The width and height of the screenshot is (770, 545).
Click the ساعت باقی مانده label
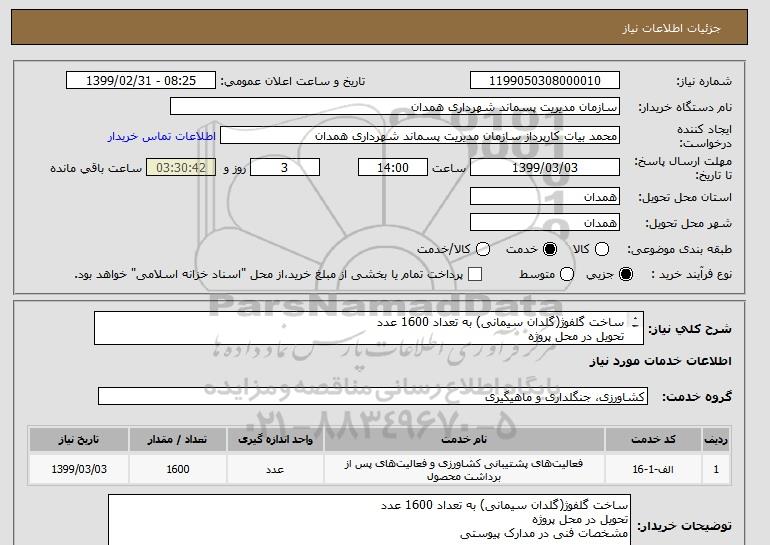click(96, 168)
